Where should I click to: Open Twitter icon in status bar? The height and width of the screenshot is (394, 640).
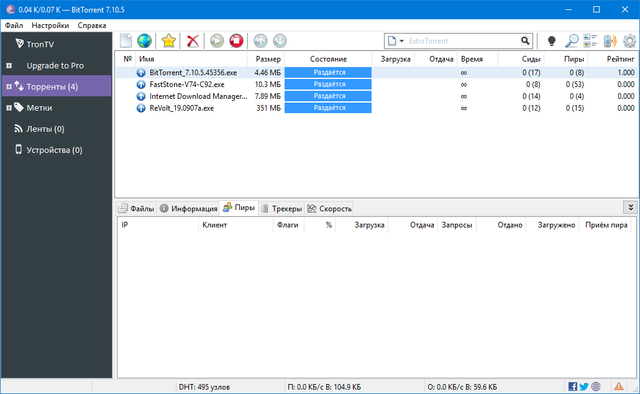(x=584, y=386)
